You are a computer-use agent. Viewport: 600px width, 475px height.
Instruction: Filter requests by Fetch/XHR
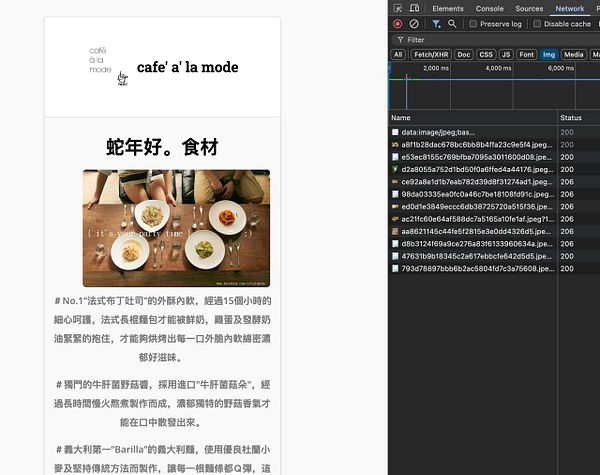pos(431,54)
